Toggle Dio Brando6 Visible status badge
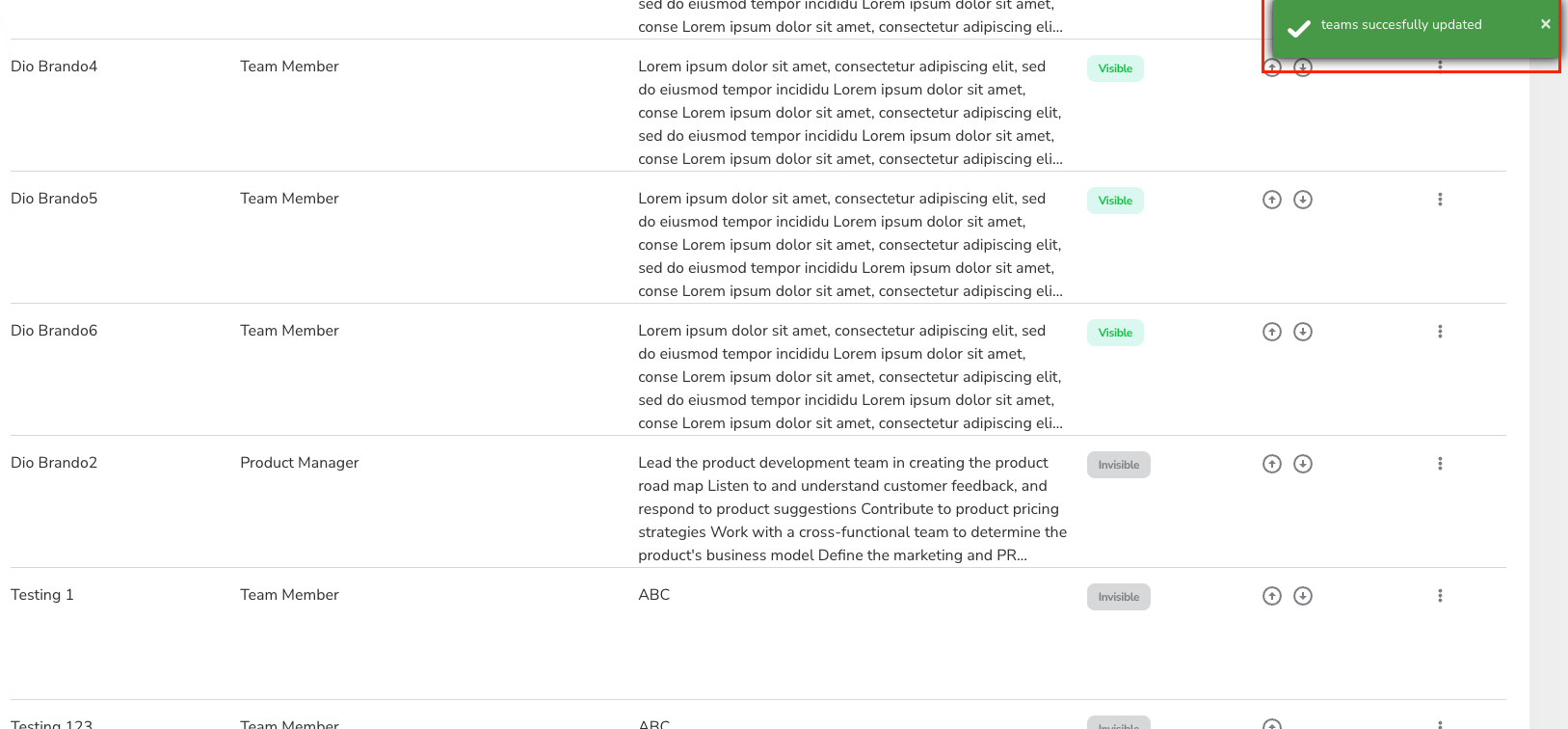This screenshot has width=1568, height=729. click(x=1115, y=333)
